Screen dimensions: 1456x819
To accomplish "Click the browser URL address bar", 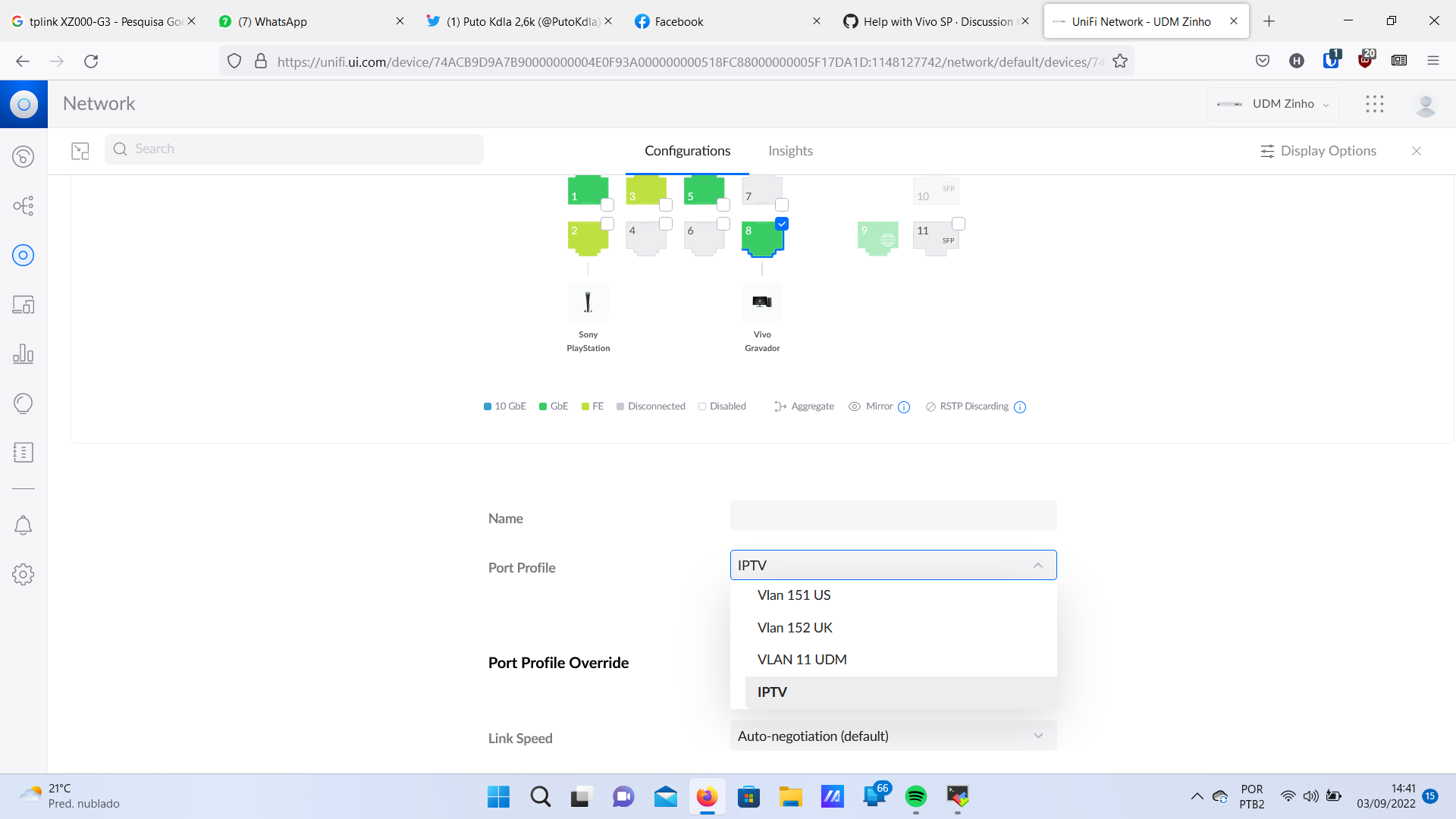I will pyautogui.click(x=690, y=61).
